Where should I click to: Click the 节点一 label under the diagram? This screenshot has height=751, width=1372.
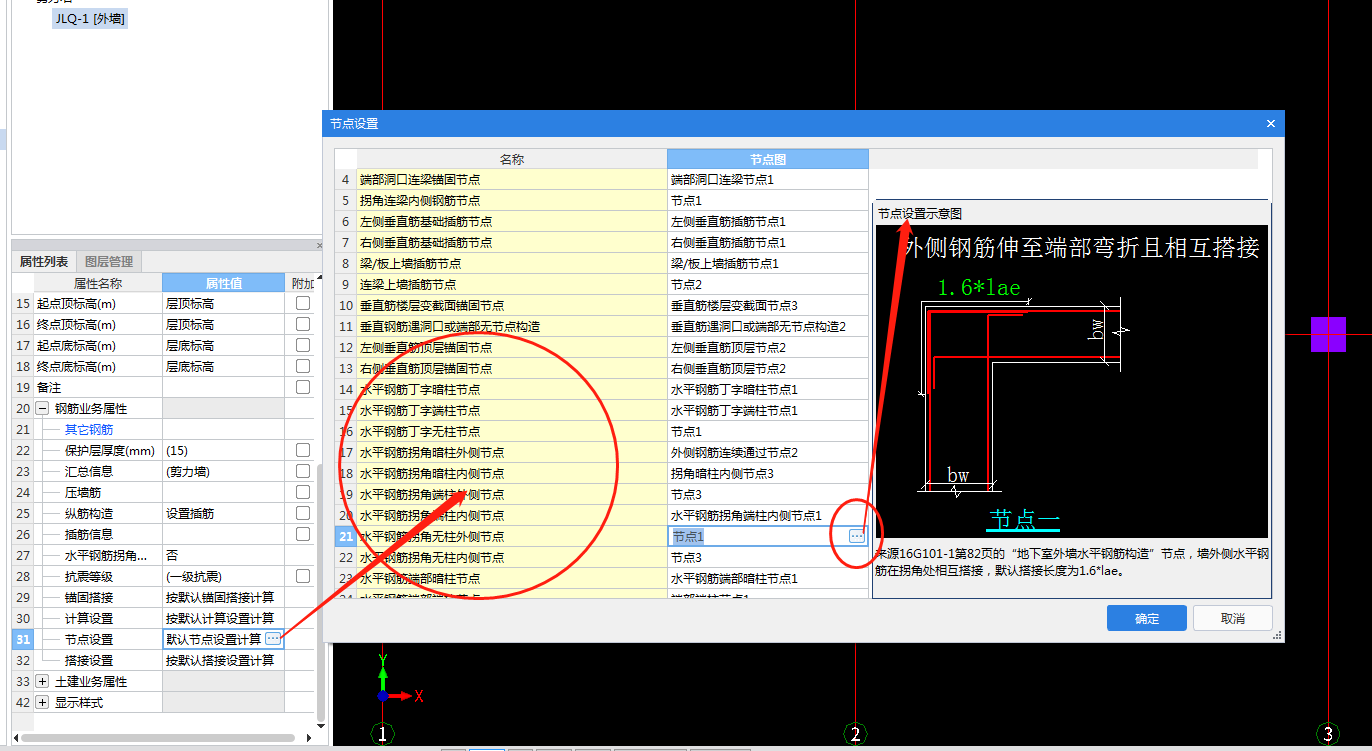pyautogui.click(x=1023, y=520)
